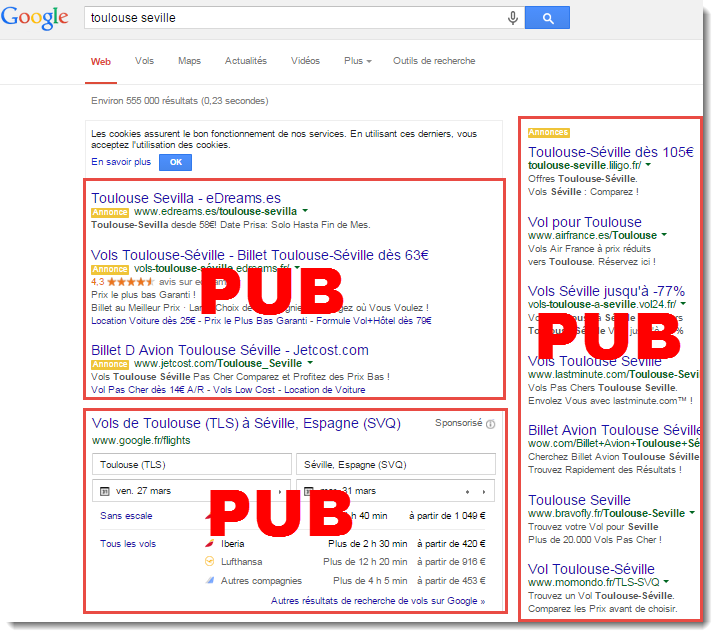Click the blue search magnifier button
The width and height of the screenshot is (718, 637).
(x=547, y=18)
